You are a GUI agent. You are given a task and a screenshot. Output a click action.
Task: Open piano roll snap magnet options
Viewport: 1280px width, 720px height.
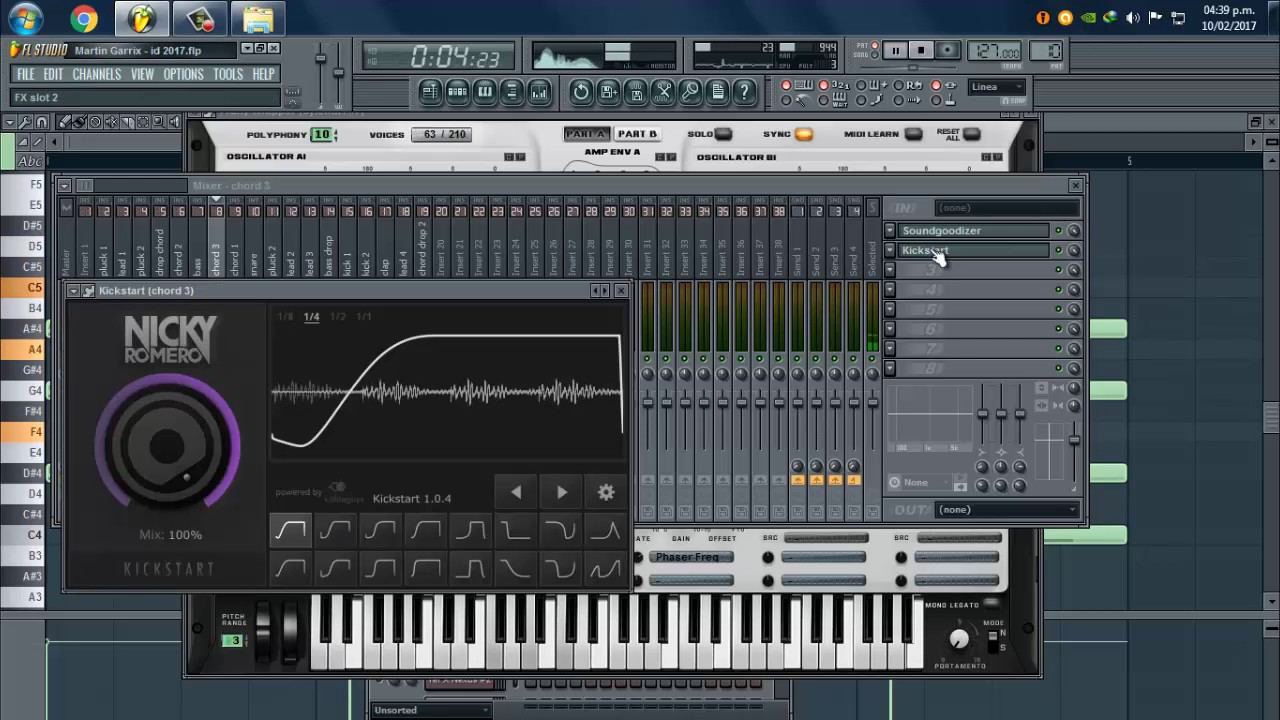[41, 122]
